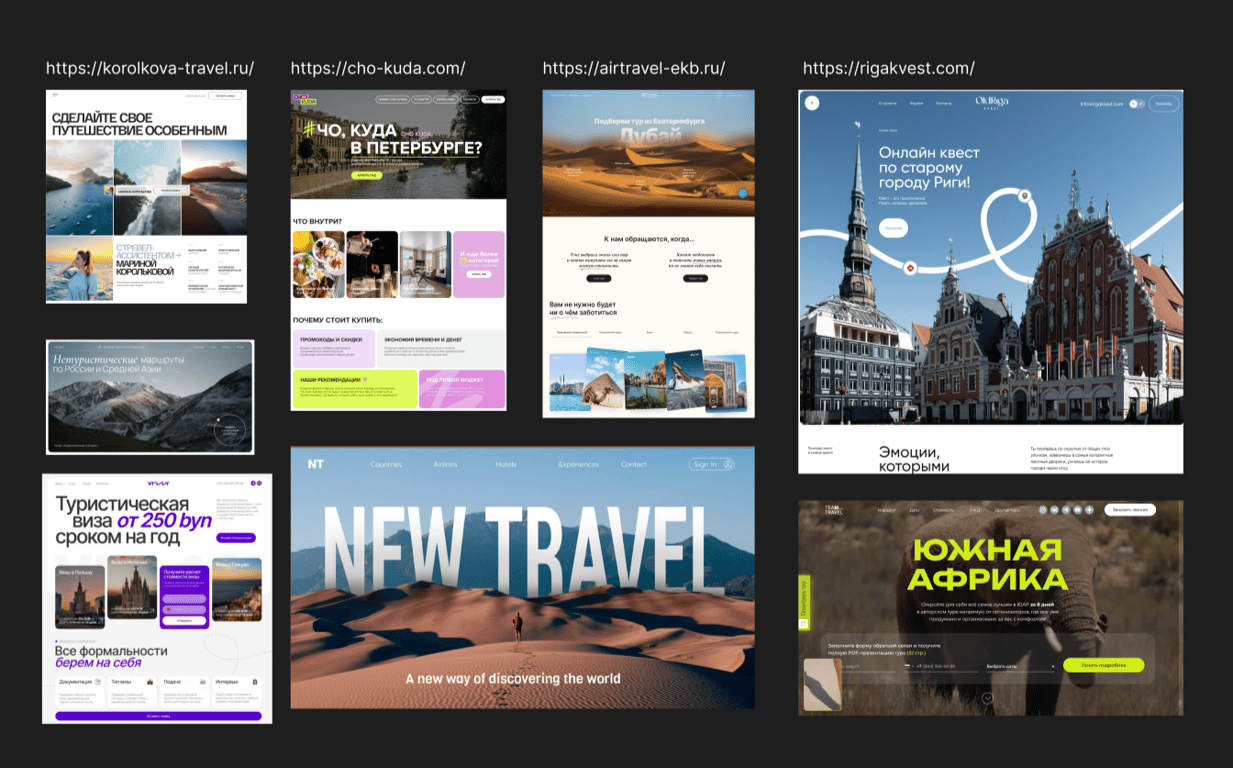This screenshot has height=768, width=1233.
Task: Click the Документация card icon
Action: [98, 682]
